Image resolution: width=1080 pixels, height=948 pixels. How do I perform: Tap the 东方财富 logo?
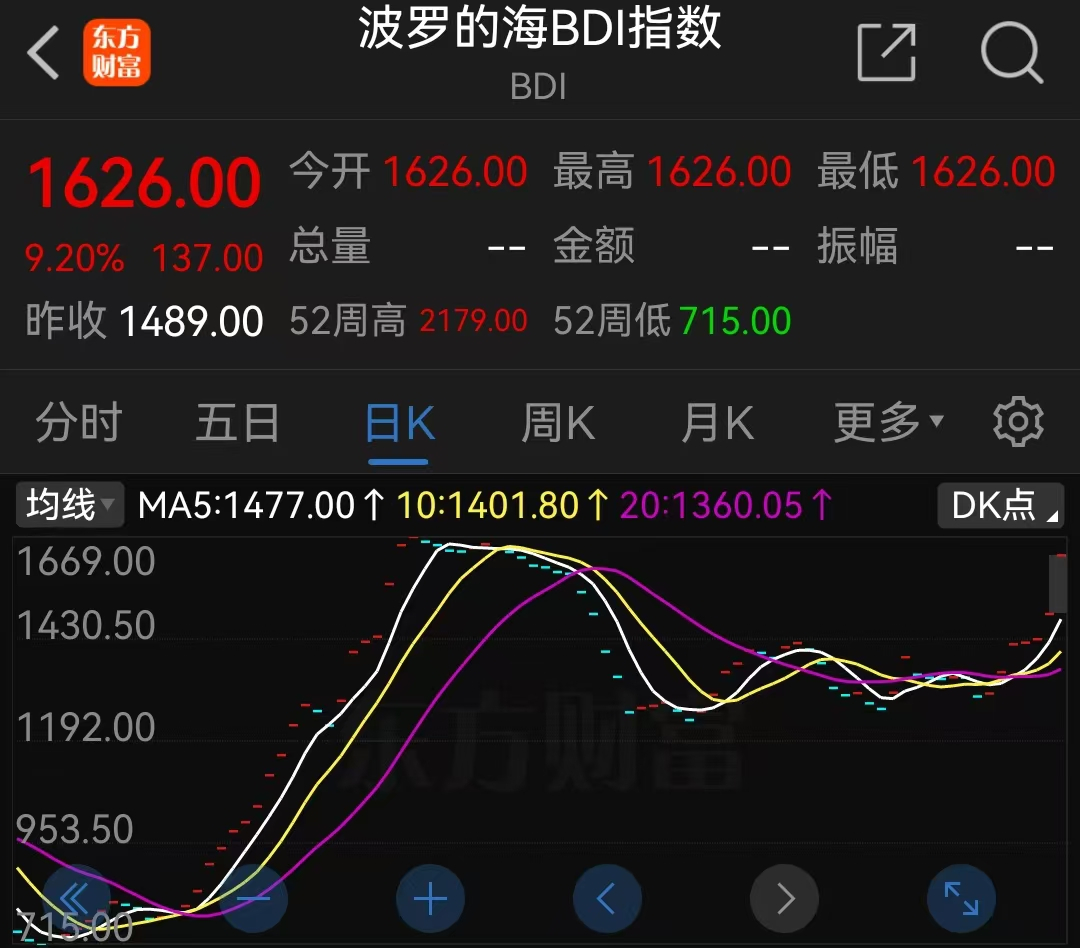coord(117,51)
